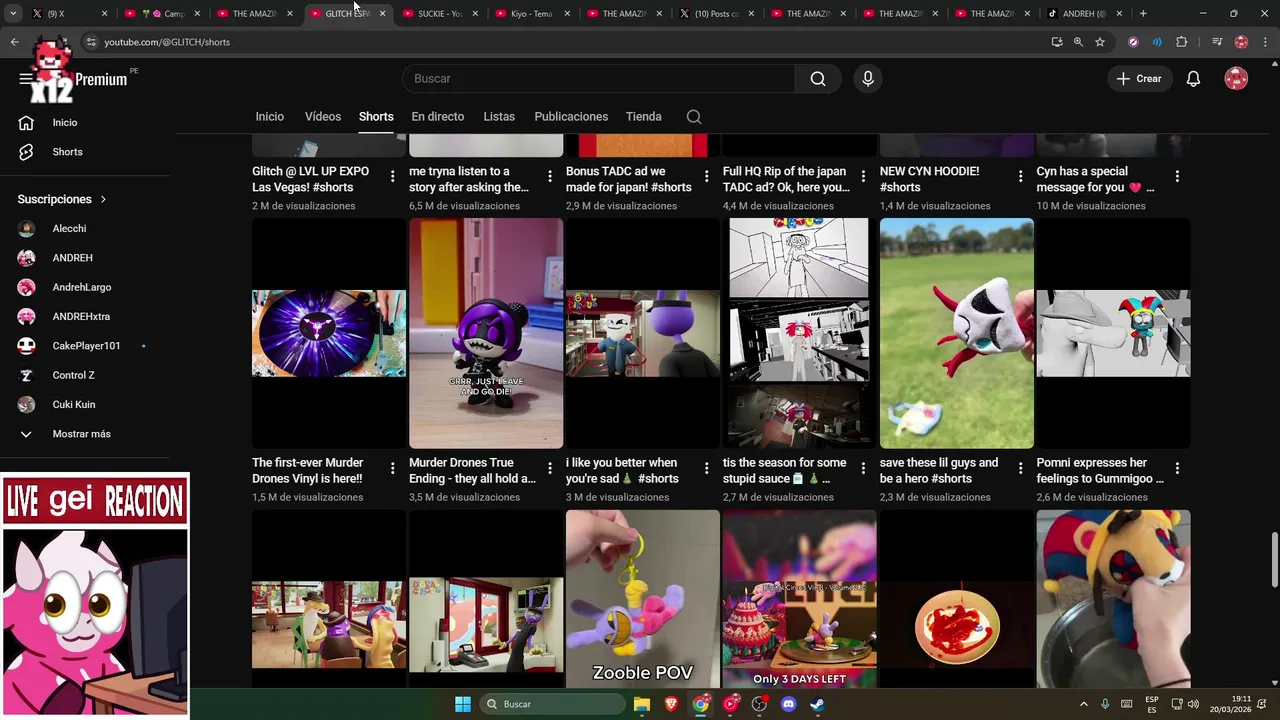Open volume control in system tray
Image resolution: width=1280 pixels, height=720 pixels.
click(1193, 704)
